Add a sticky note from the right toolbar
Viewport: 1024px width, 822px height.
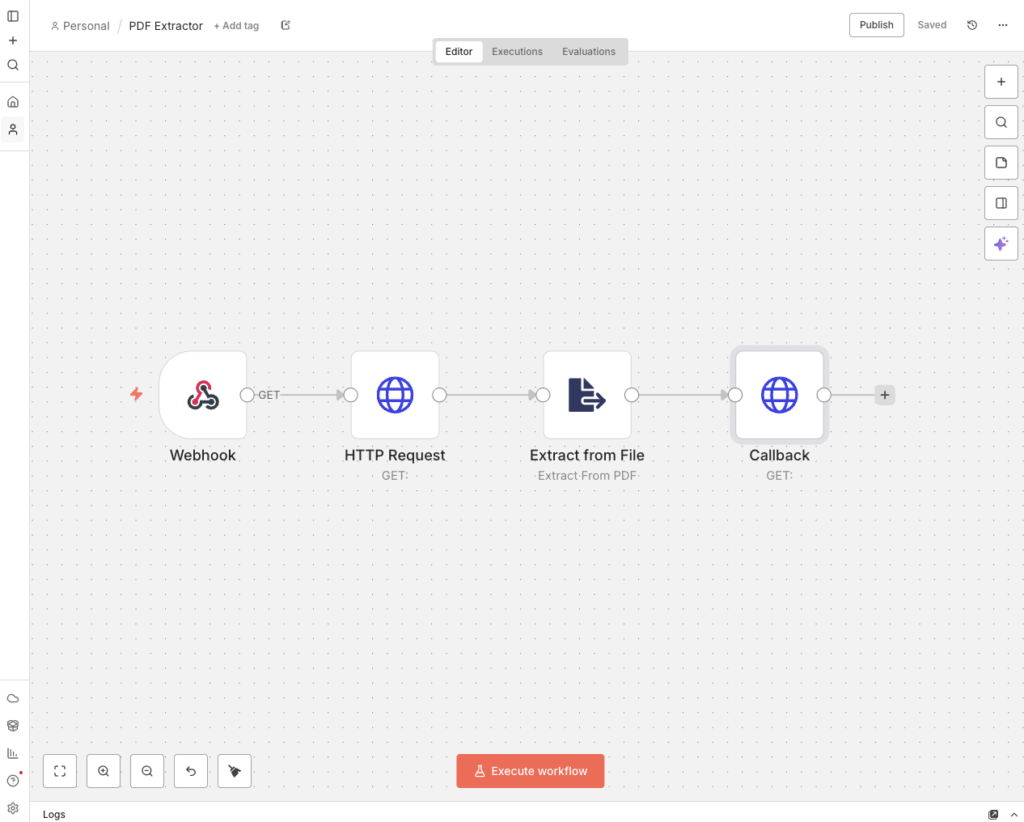click(x=1001, y=162)
